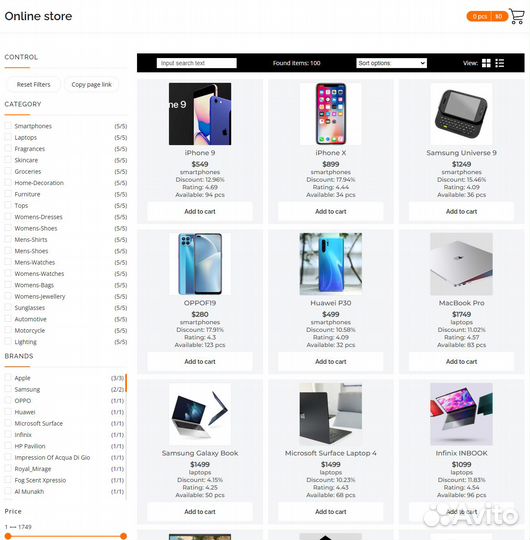Add OPPOF19 to cart
The height and width of the screenshot is (540, 530).
click(200, 362)
